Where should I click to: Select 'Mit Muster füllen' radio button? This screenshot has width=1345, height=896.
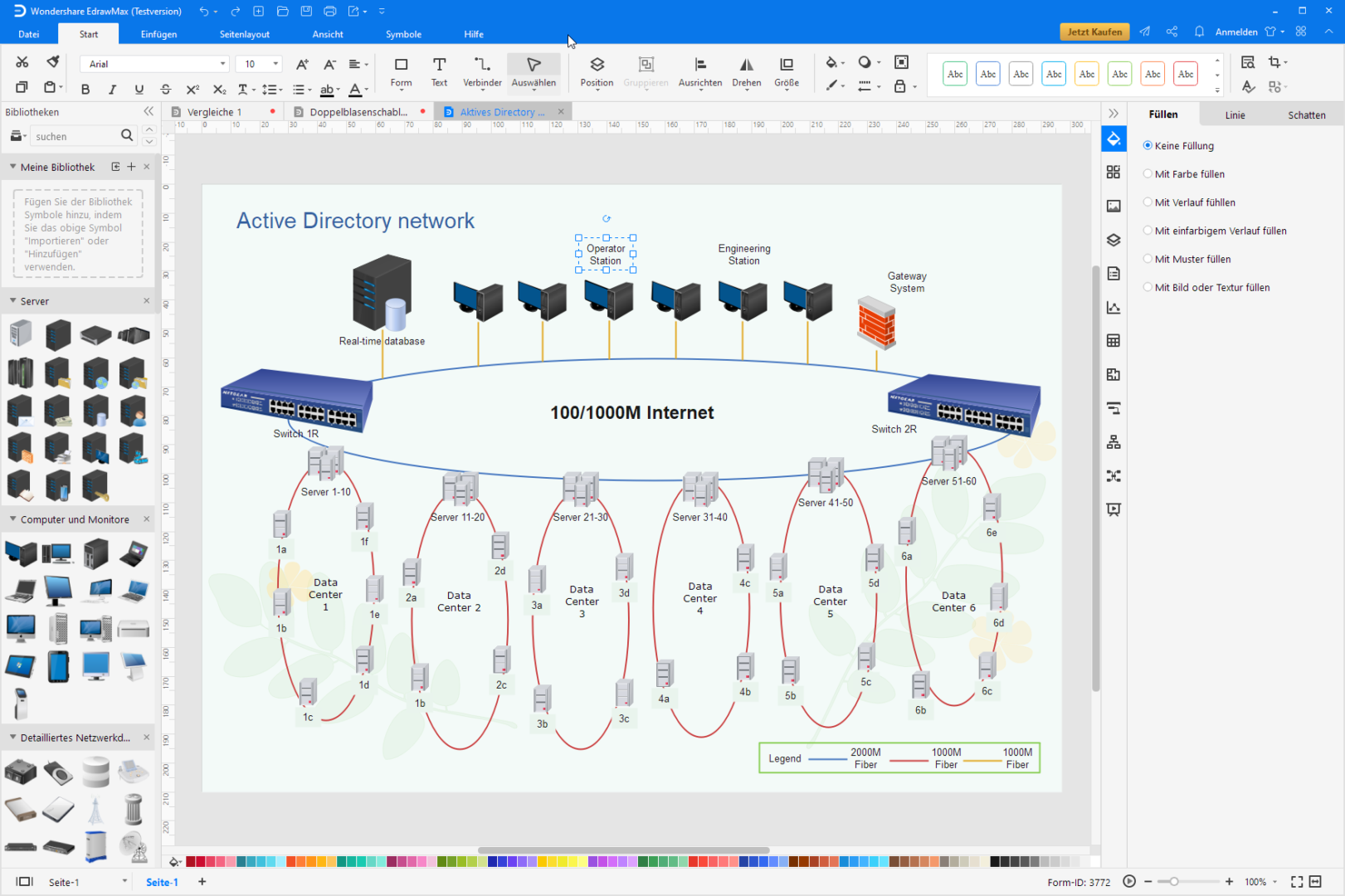pos(1148,259)
